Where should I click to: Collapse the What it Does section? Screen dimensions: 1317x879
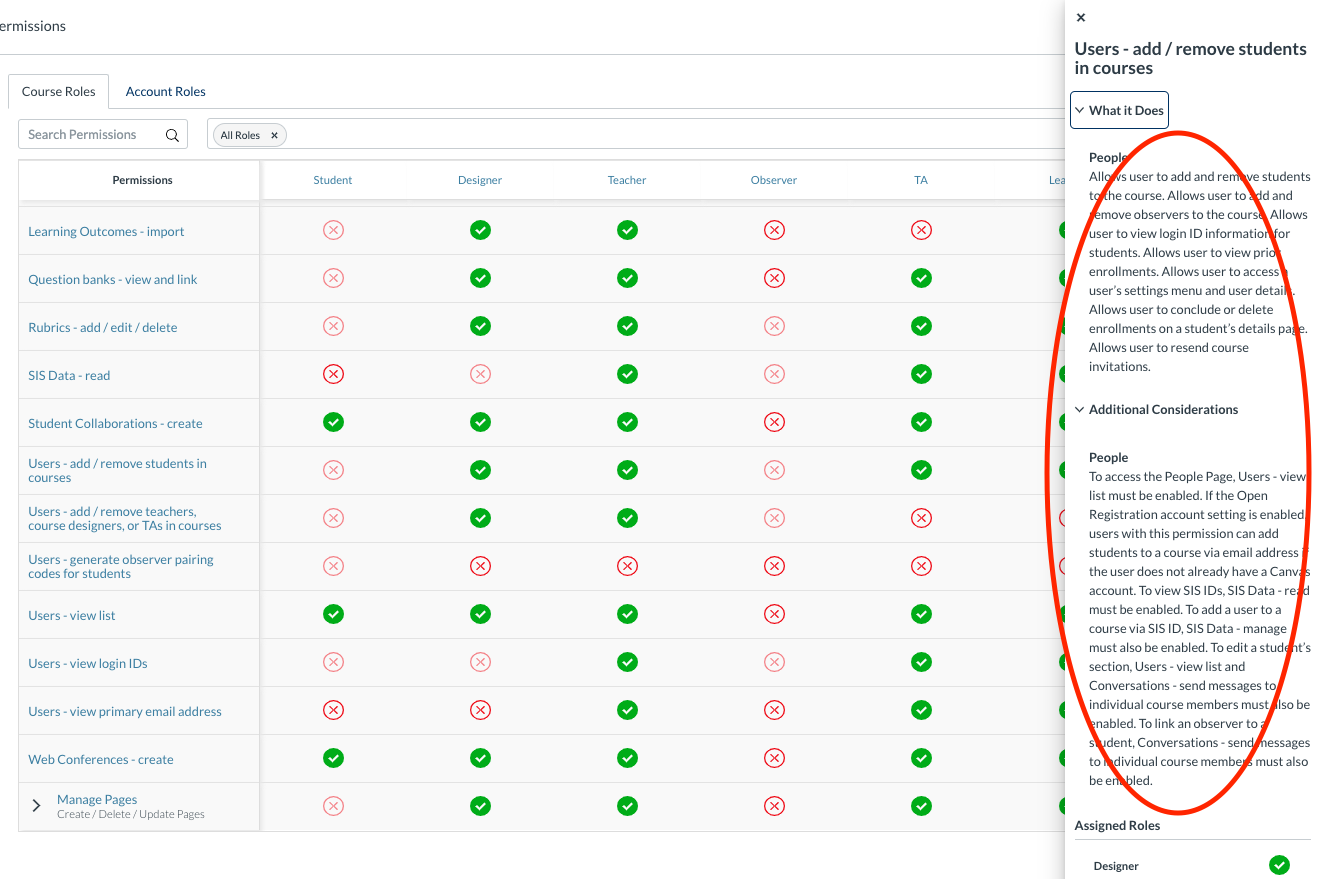1118,110
